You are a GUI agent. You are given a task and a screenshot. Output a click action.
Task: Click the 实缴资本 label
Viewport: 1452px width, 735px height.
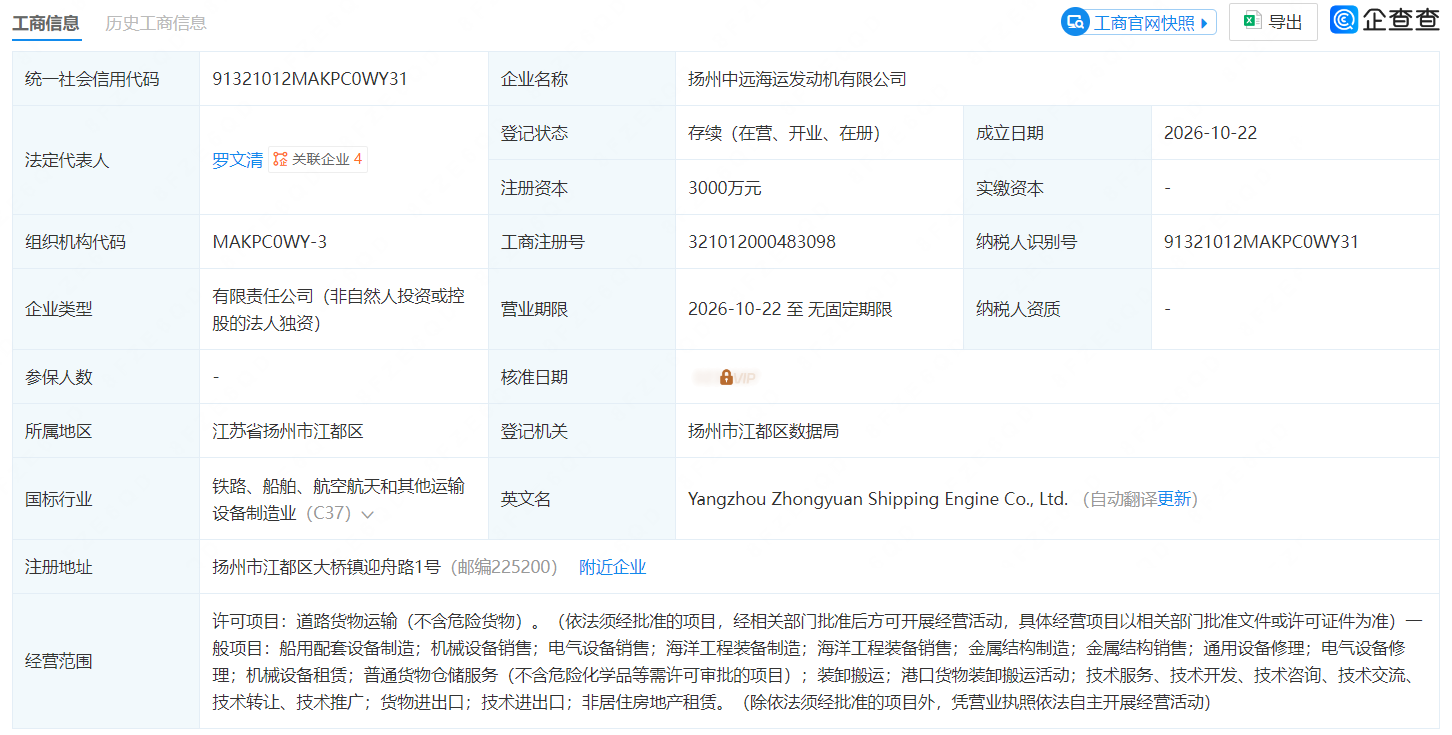(1010, 188)
